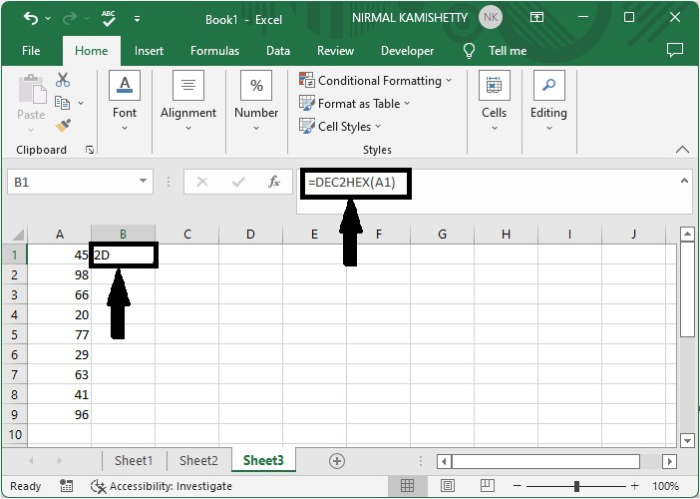Switch to Page Break Preview

click(x=487, y=486)
